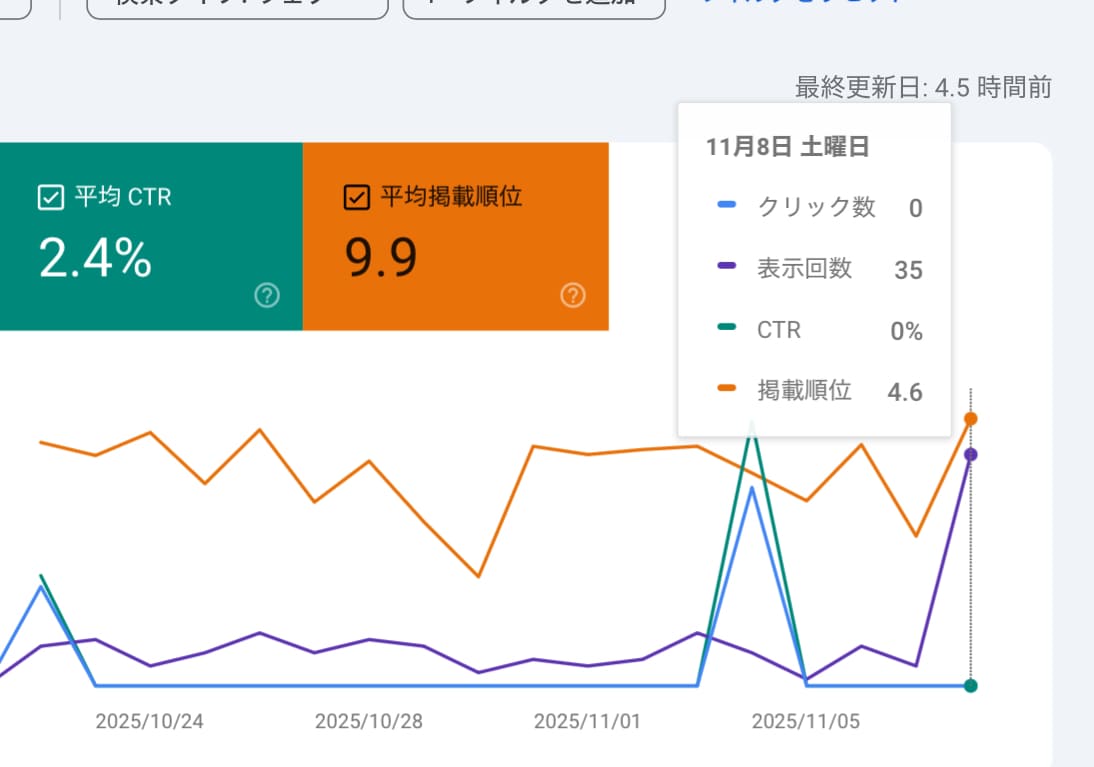Click green data point at chart baseline

click(971, 685)
